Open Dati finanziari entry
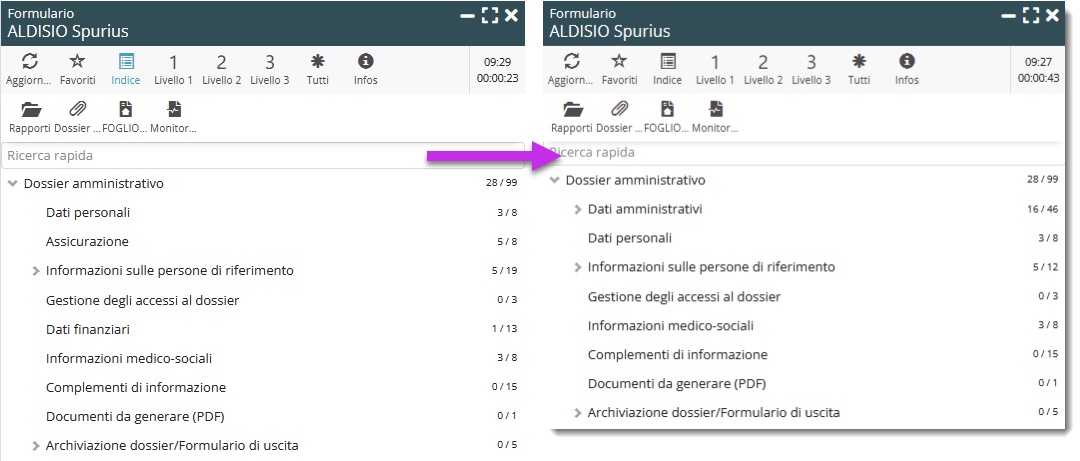 click(88, 329)
